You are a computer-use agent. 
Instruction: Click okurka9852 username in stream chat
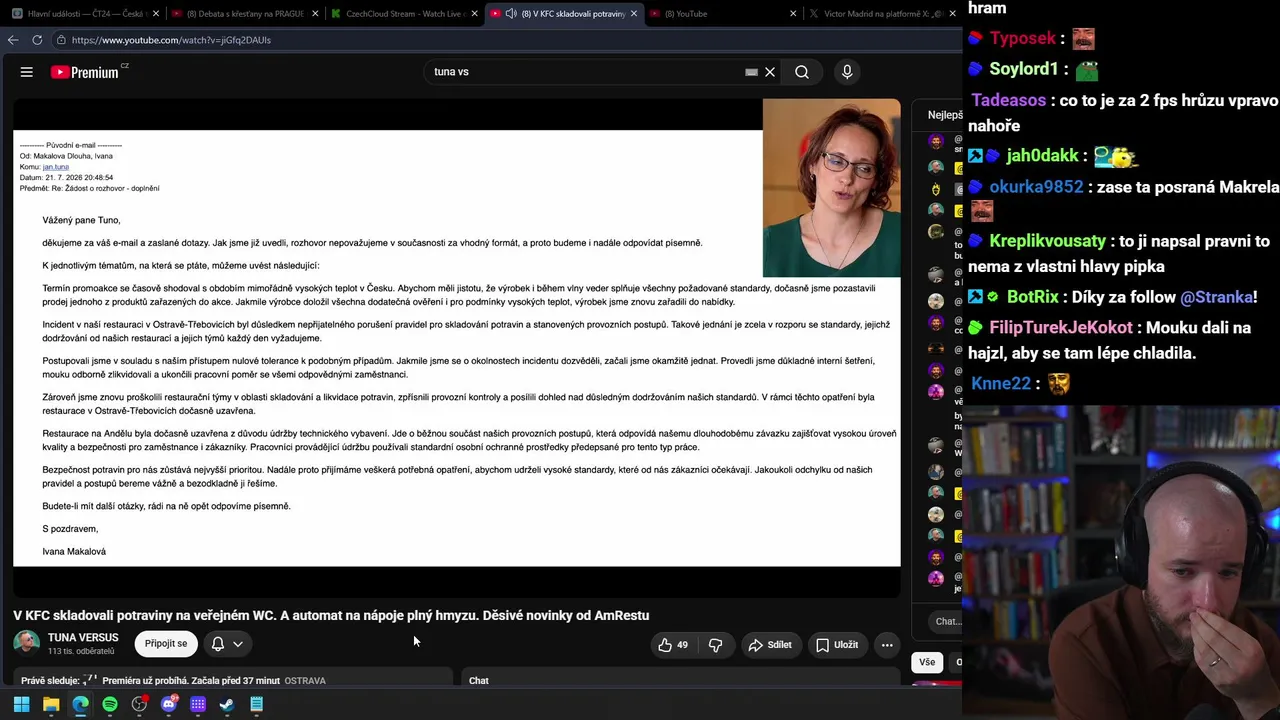point(1036,187)
